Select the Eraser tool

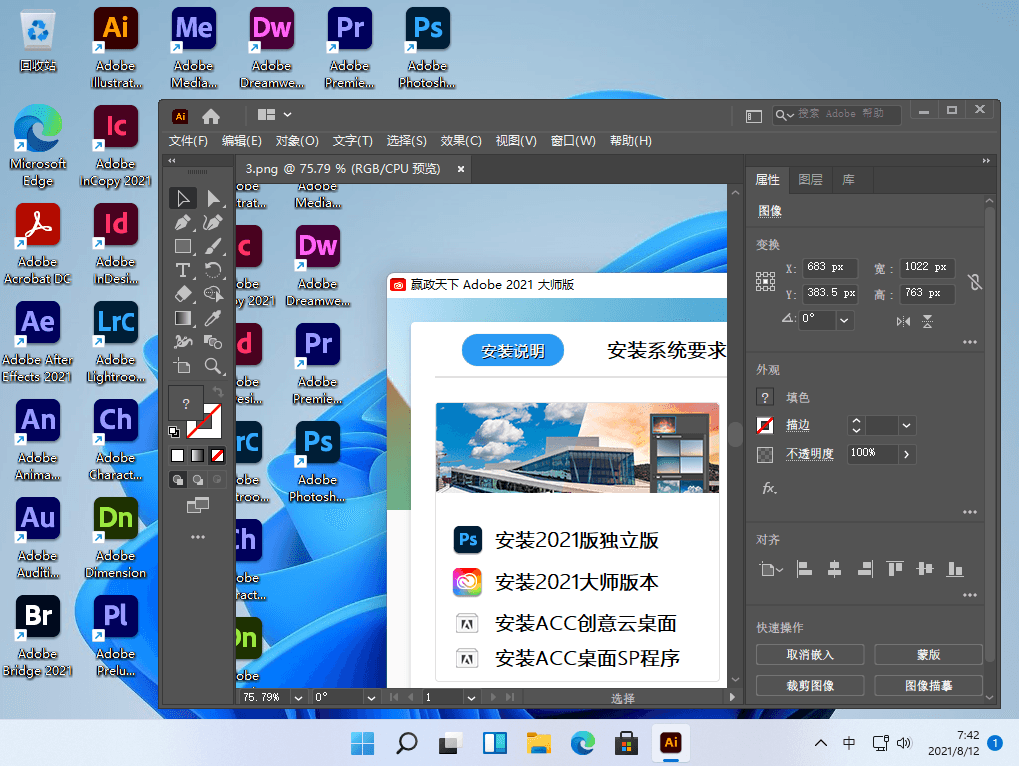point(183,294)
